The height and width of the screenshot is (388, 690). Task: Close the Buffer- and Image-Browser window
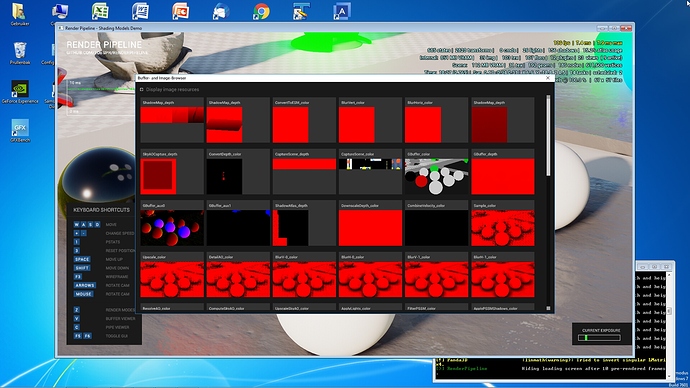pyautogui.click(x=548, y=78)
